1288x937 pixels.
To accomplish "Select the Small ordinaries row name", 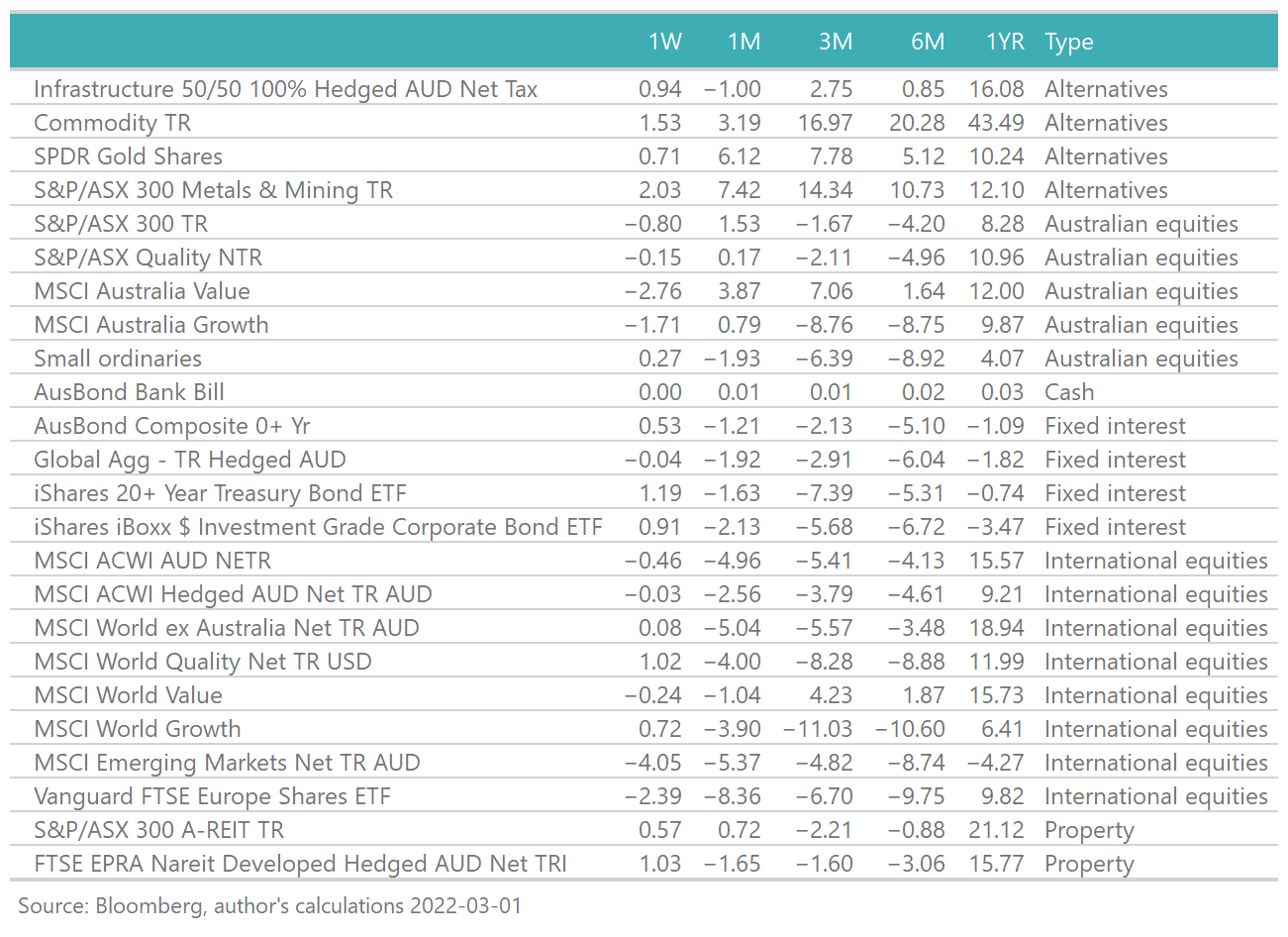I will (118, 359).
